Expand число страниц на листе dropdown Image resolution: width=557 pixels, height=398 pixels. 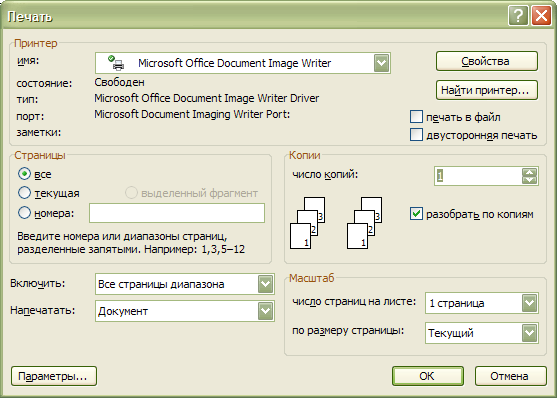(x=529, y=303)
